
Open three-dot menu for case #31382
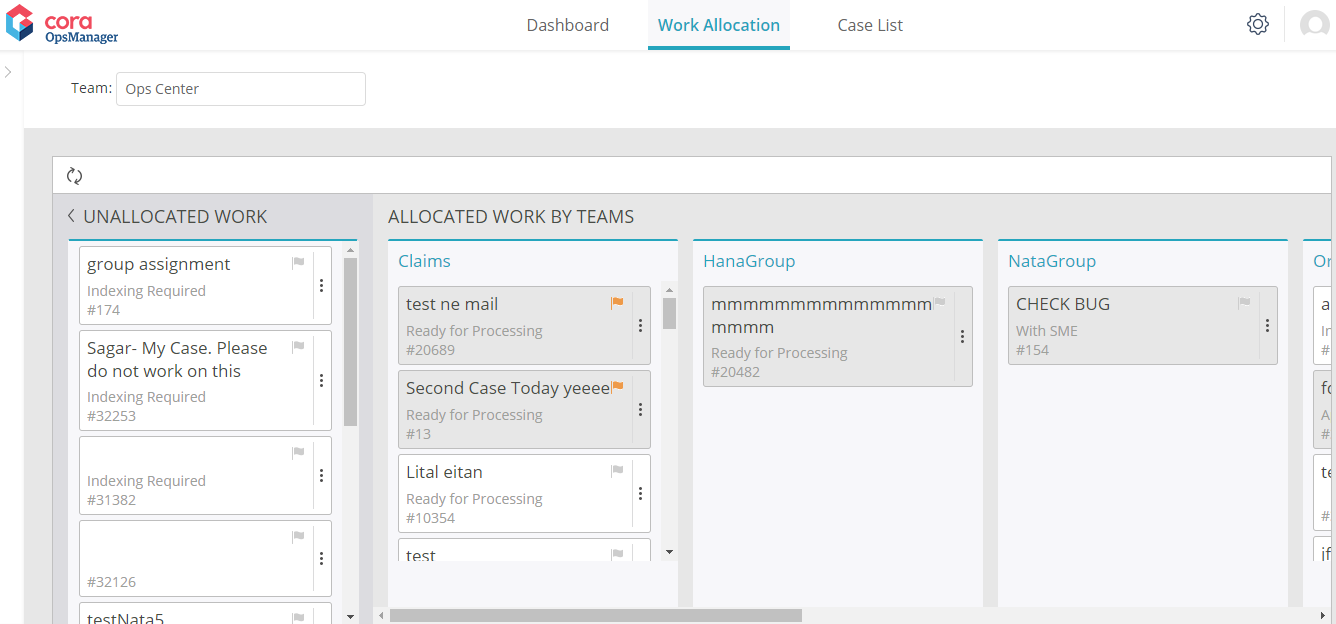pos(321,476)
